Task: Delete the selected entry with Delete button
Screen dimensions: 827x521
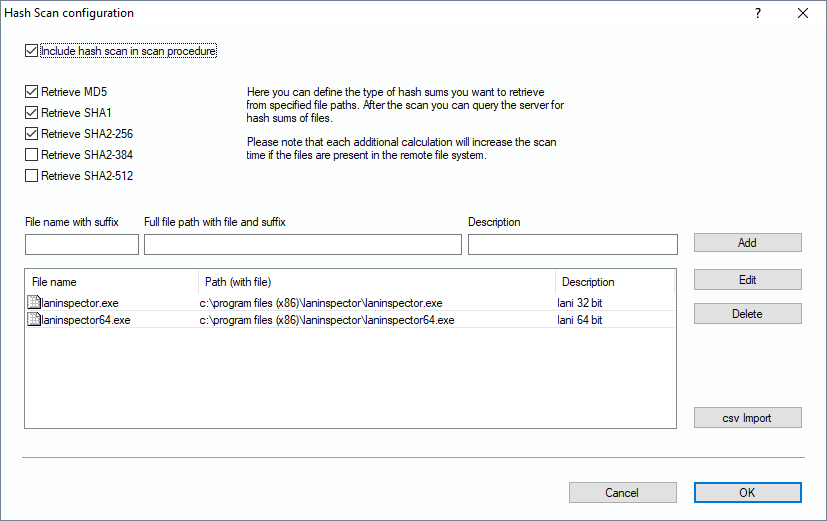Action: pos(747,314)
